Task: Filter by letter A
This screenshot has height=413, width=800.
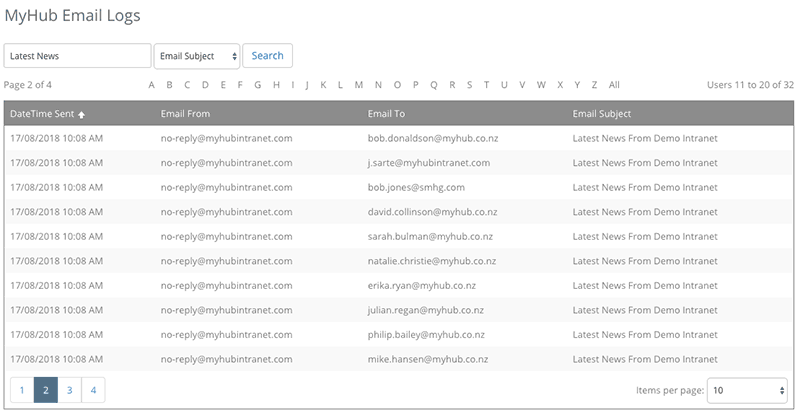Action: click(152, 85)
